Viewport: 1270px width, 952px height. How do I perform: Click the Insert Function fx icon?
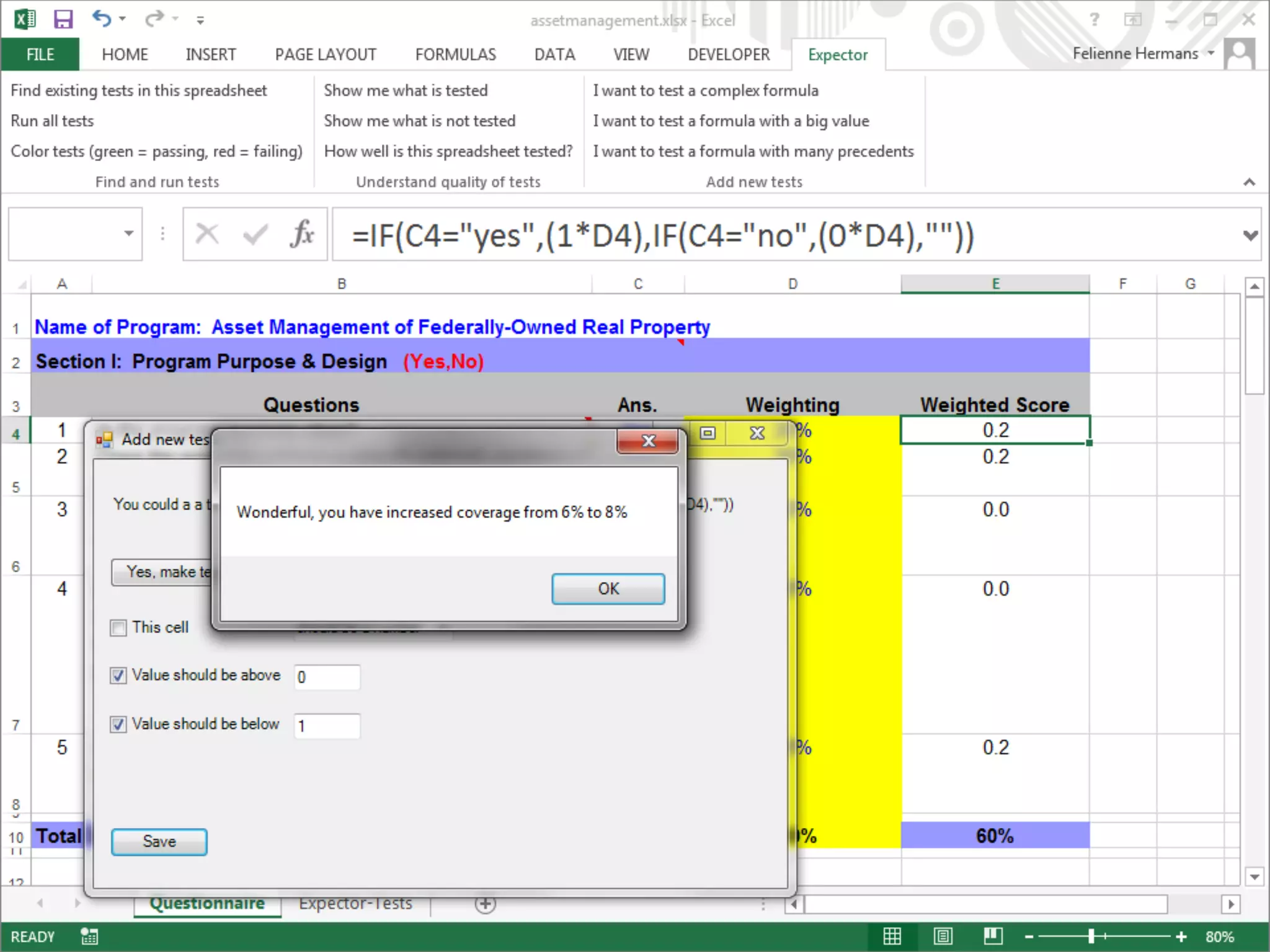[x=301, y=235]
